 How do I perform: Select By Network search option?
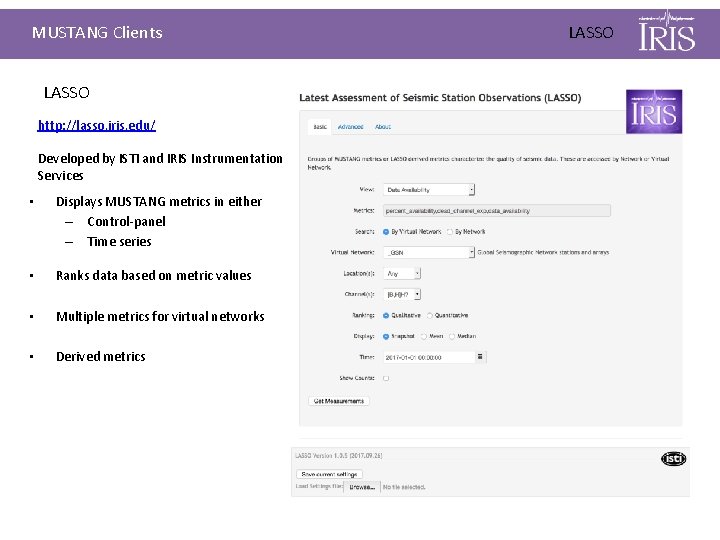tap(450, 232)
